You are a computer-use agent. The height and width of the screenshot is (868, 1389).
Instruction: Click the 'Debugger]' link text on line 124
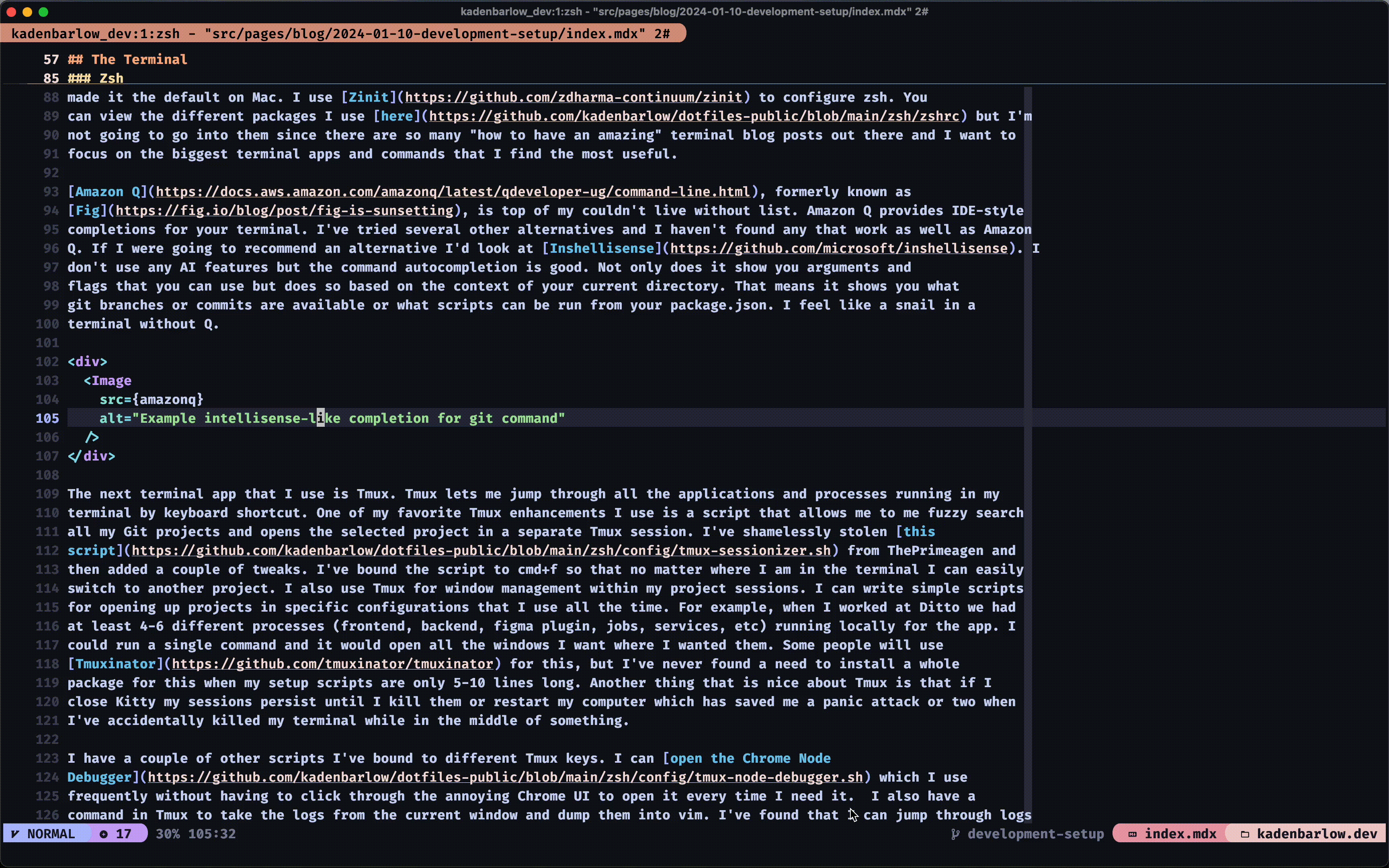tap(103, 777)
